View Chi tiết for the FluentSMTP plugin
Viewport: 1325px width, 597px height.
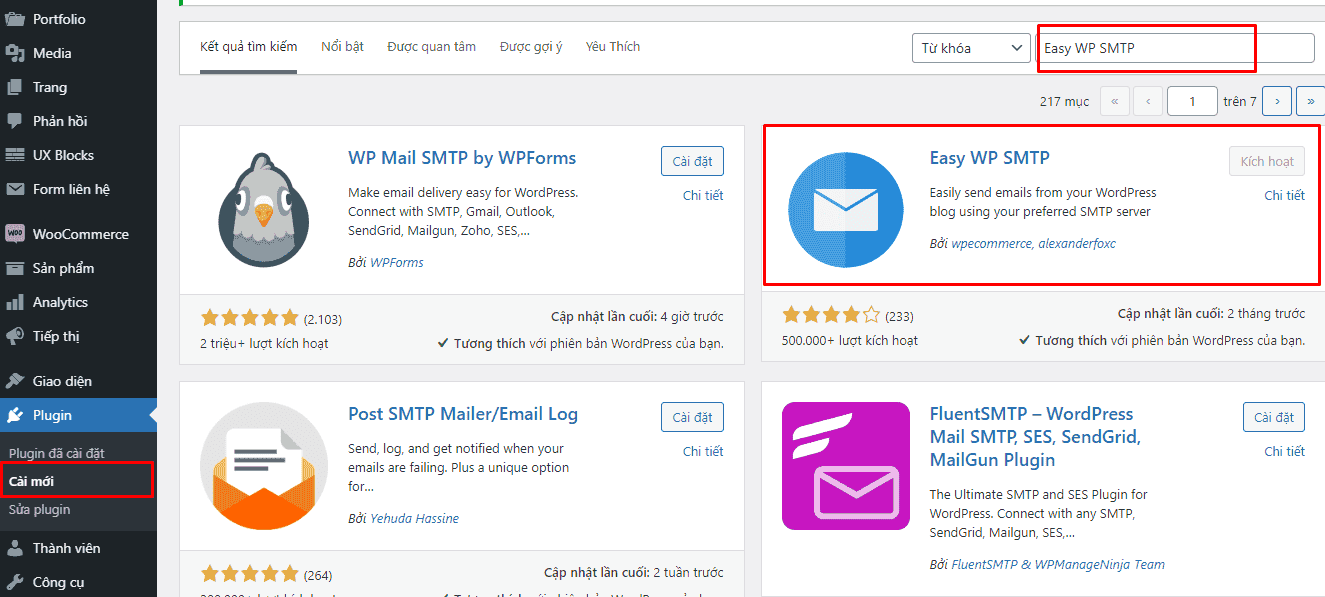pyautogui.click(x=1284, y=451)
